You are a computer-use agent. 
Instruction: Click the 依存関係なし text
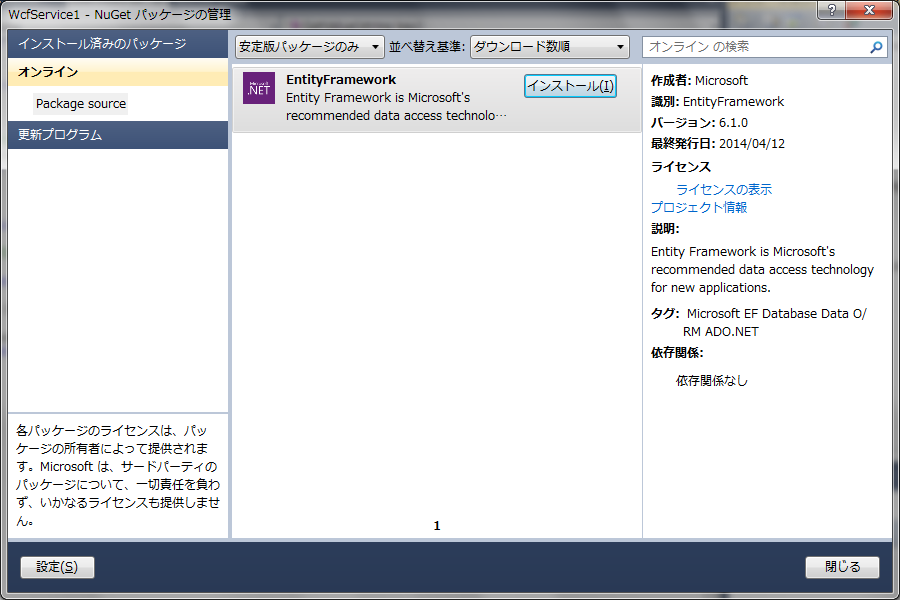pyautogui.click(x=712, y=381)
